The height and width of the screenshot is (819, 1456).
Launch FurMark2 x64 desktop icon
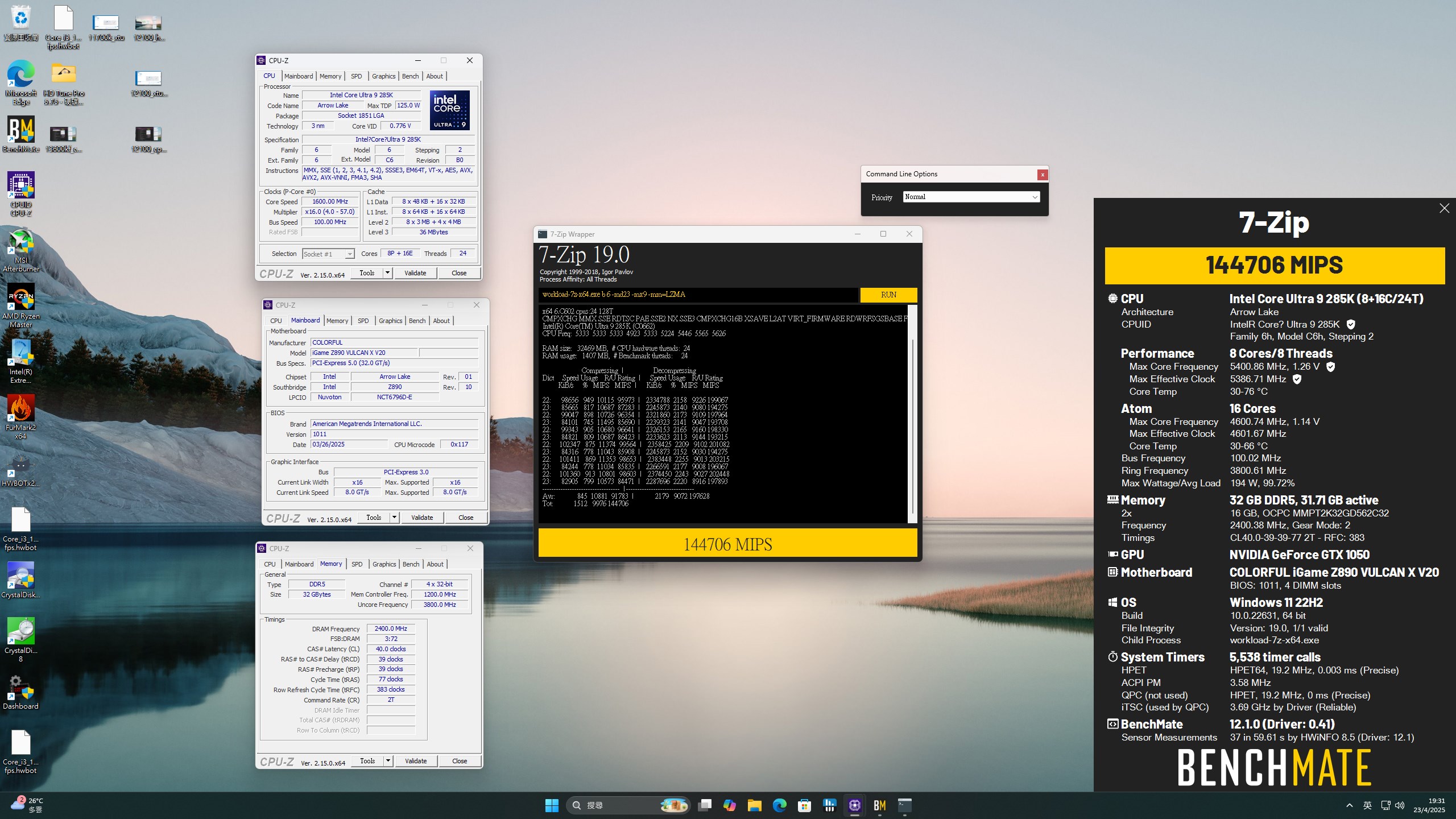(x=21, y=417)
